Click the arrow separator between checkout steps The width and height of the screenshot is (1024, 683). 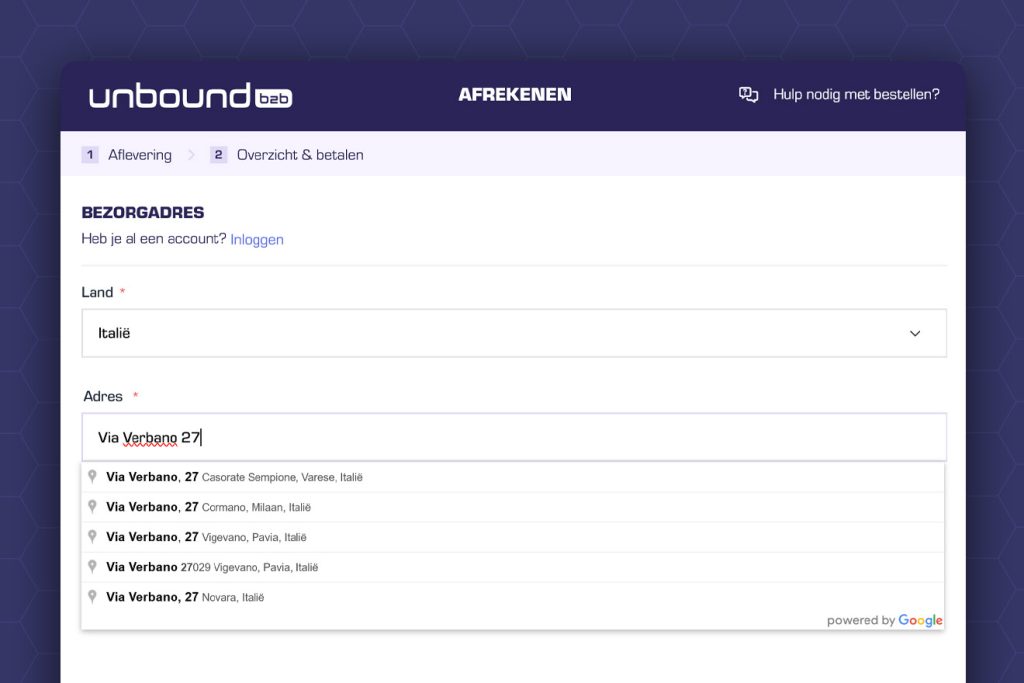pos(191,155)
